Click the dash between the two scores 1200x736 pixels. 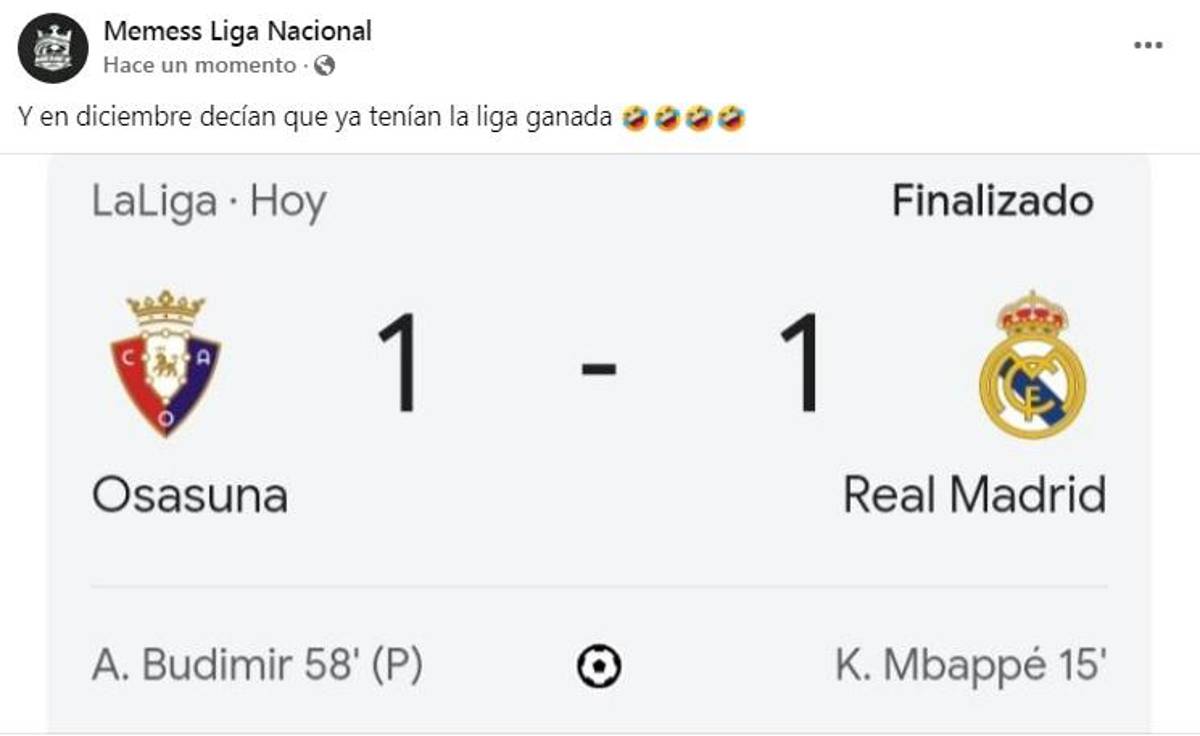click(599, 368)
